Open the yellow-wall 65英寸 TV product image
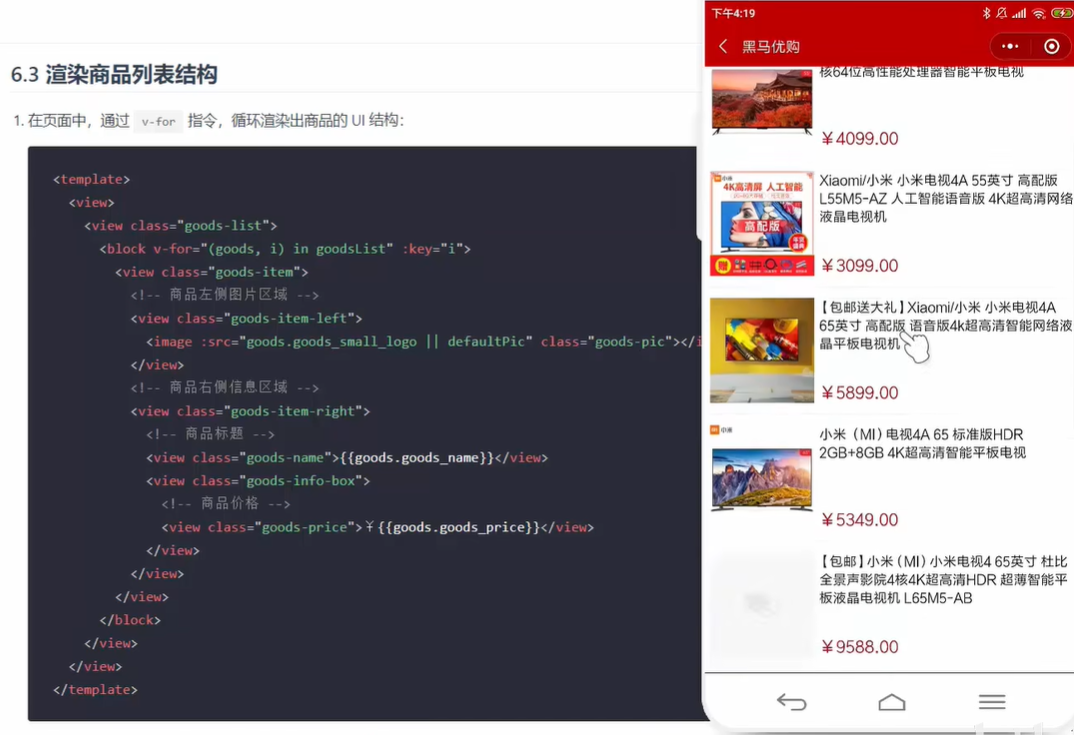 [x=762, y=350]
